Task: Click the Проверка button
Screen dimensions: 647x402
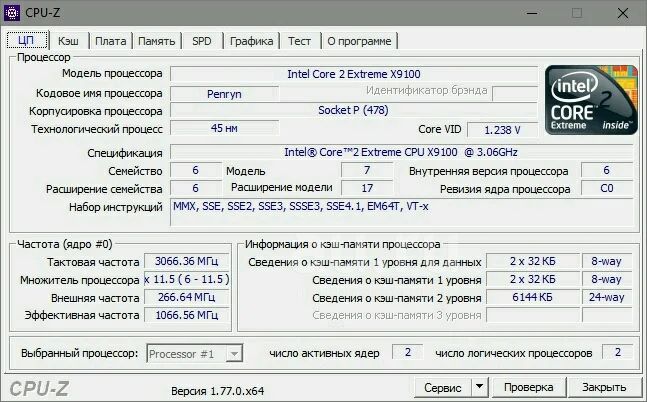Action: (x=529, y=387)
